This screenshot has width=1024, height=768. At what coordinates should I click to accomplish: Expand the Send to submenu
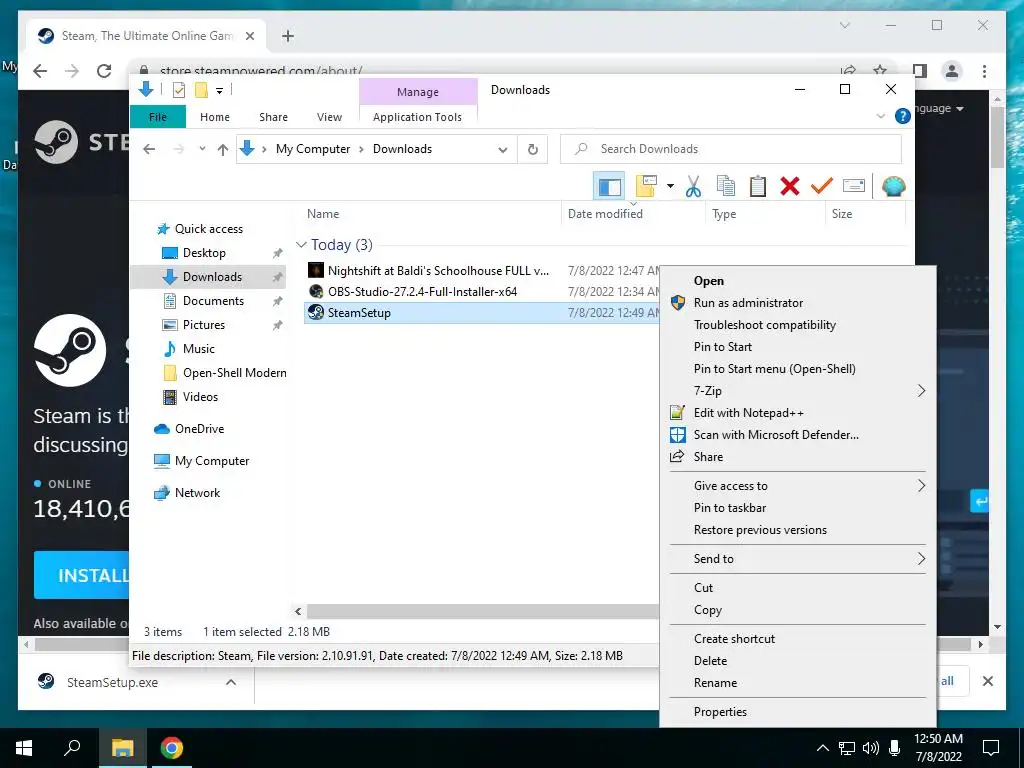pyautogui.click(x=921, y=558)
